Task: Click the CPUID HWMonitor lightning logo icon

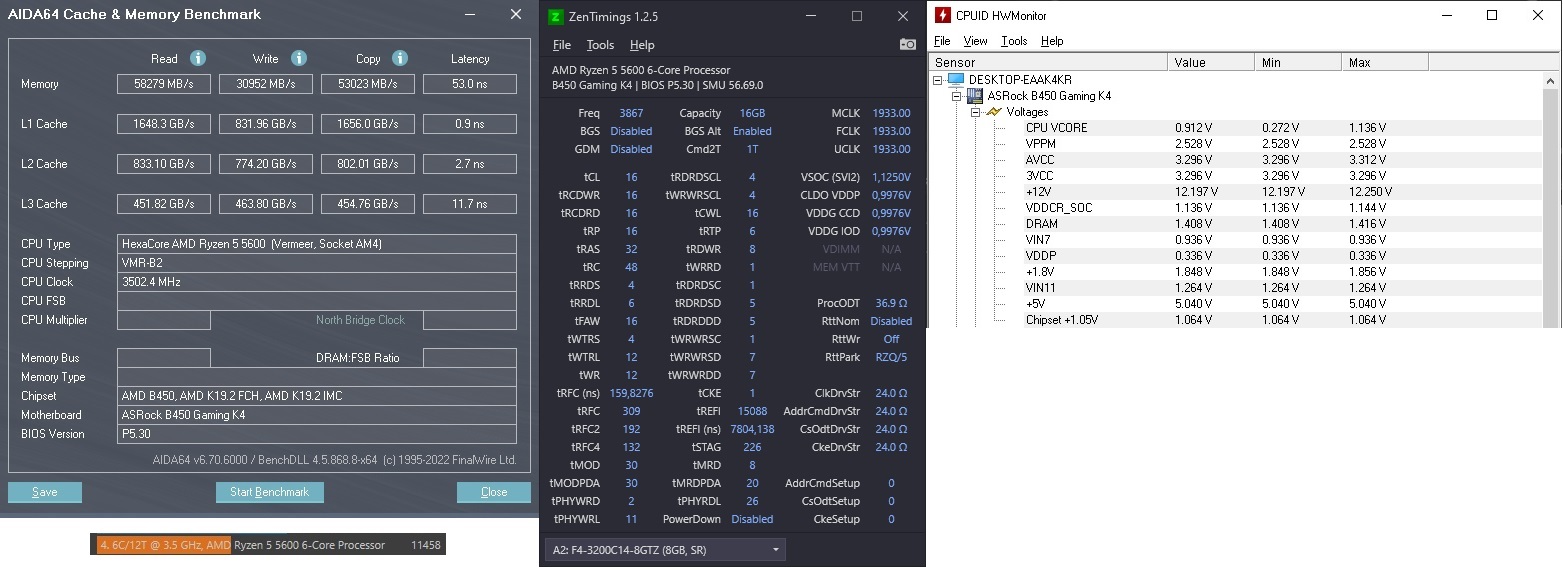Action: pos(942,15)
